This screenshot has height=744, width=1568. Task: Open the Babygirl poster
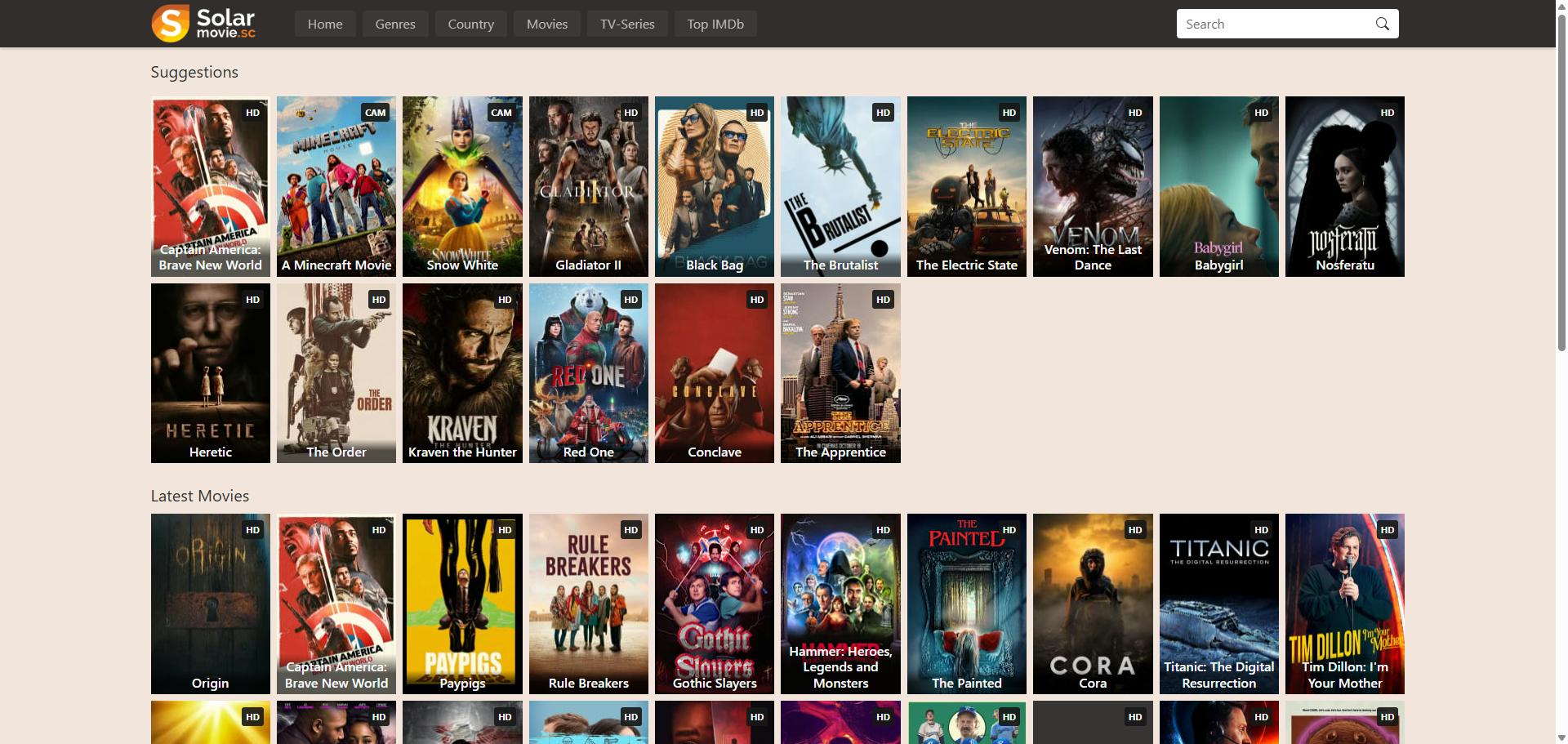click(1219, 186)
